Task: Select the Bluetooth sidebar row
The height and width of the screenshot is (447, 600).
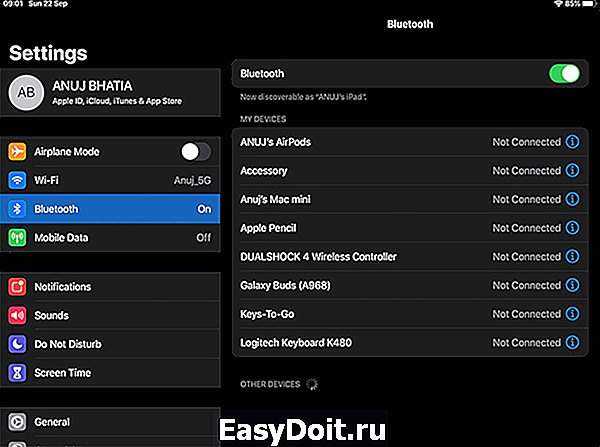Action: [110, 209]
